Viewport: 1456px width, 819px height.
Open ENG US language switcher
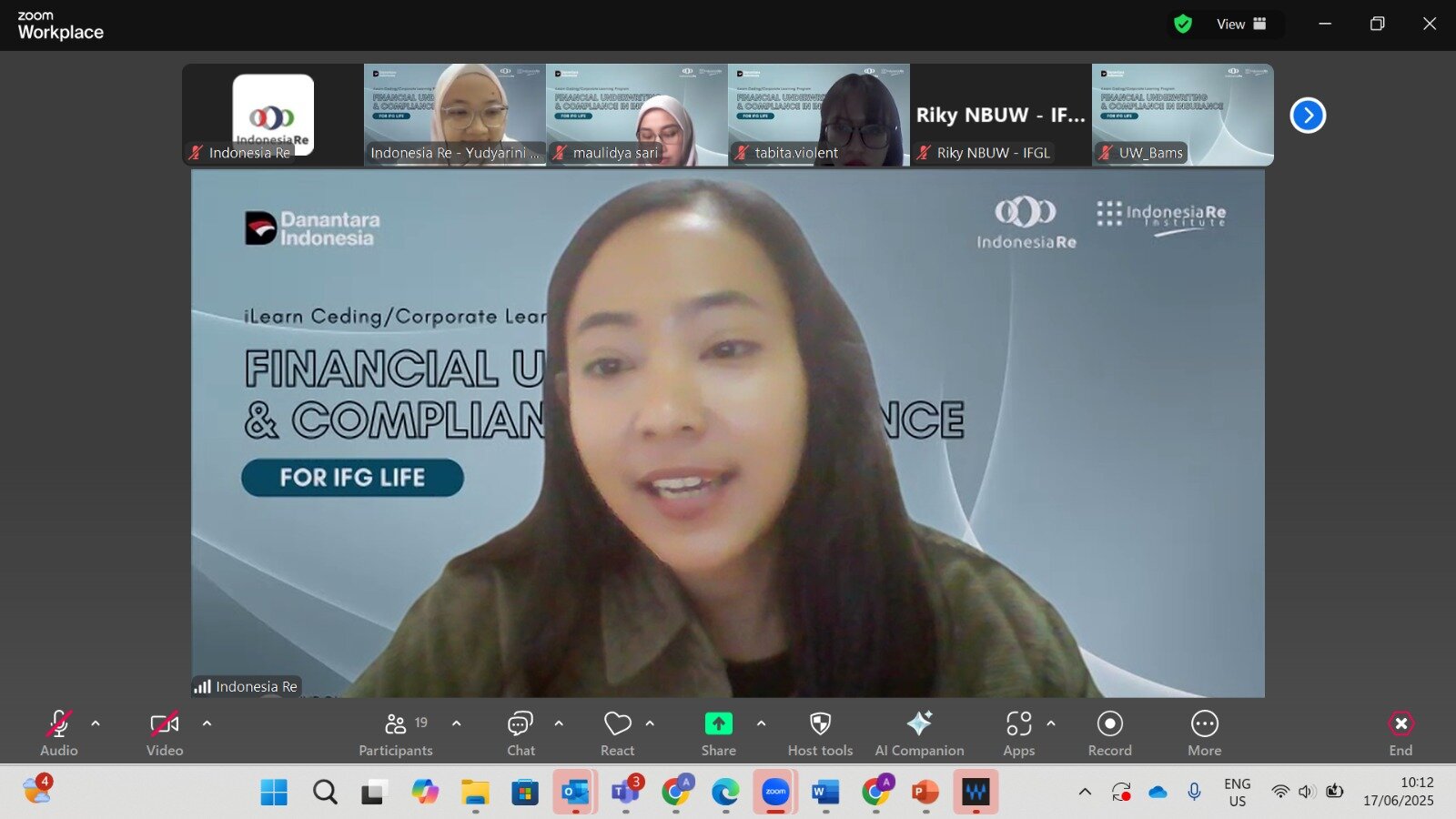(x=1238, y=792)
